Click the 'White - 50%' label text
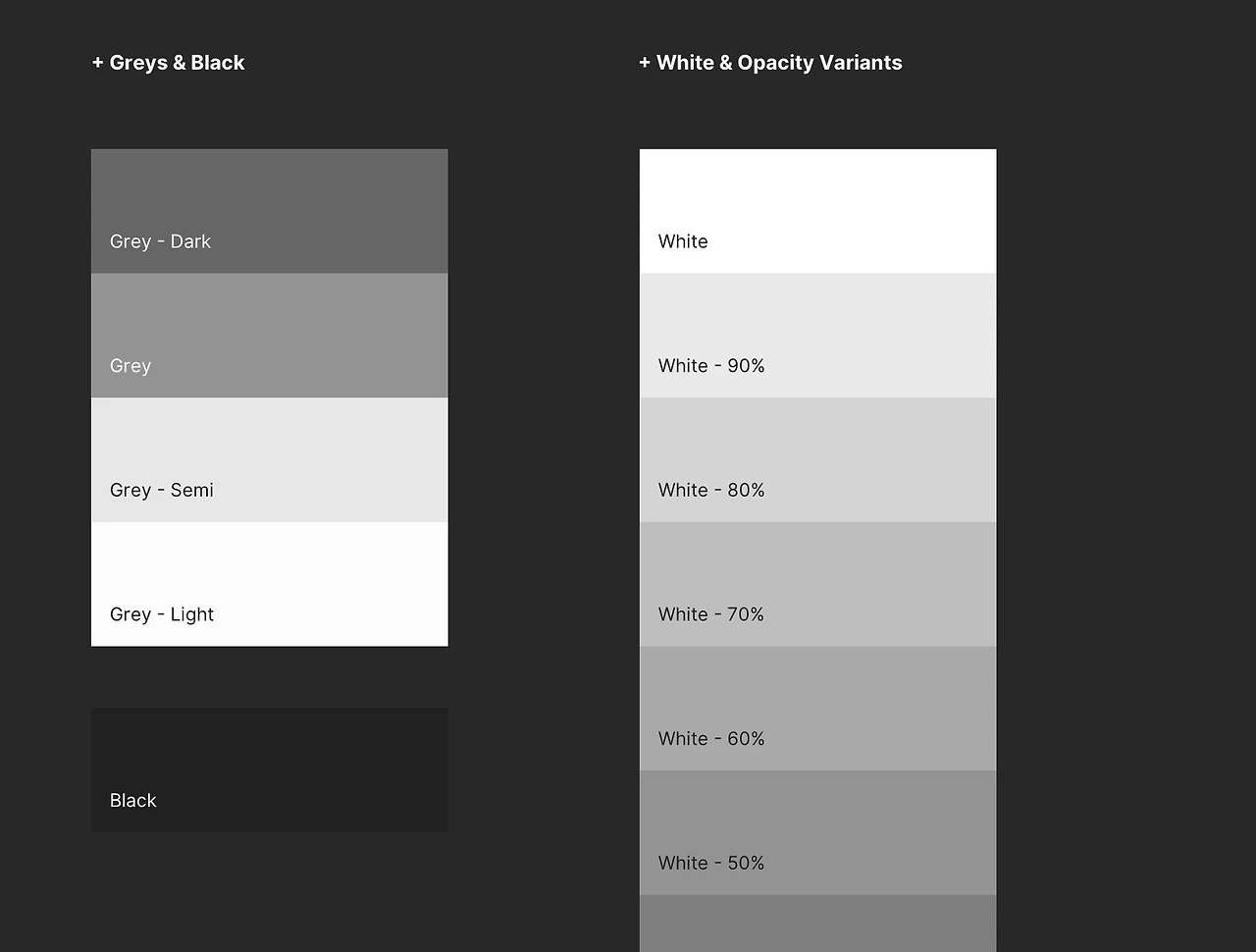Viewport: 1256px width, 952px height. [711, 864]
